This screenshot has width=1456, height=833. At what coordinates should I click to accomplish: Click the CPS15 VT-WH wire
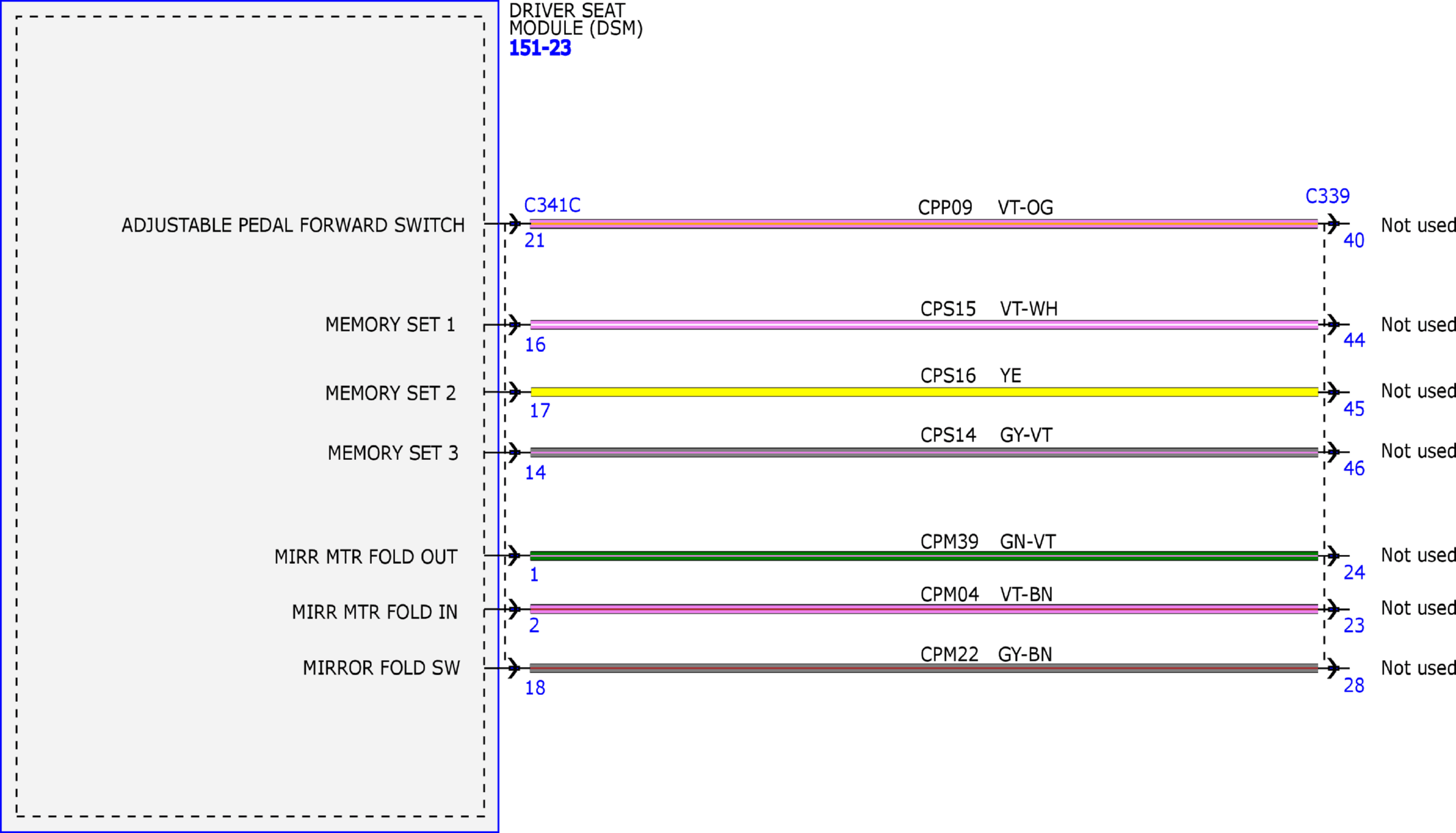click(924, 325)
